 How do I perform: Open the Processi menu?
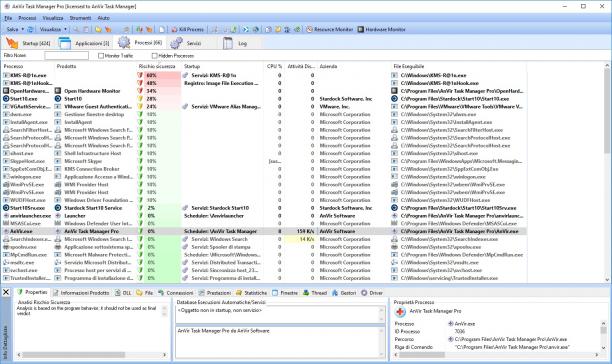tap(27, 18)
